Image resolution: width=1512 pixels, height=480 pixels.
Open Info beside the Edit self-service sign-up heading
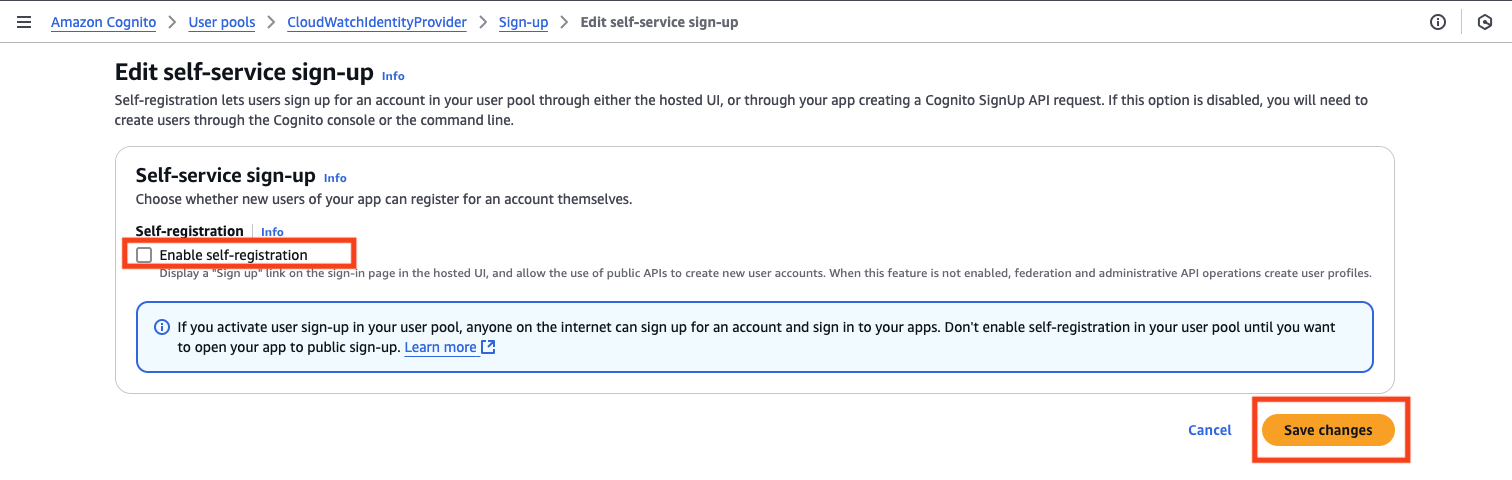pyautogui.click(x=393, y=76)
